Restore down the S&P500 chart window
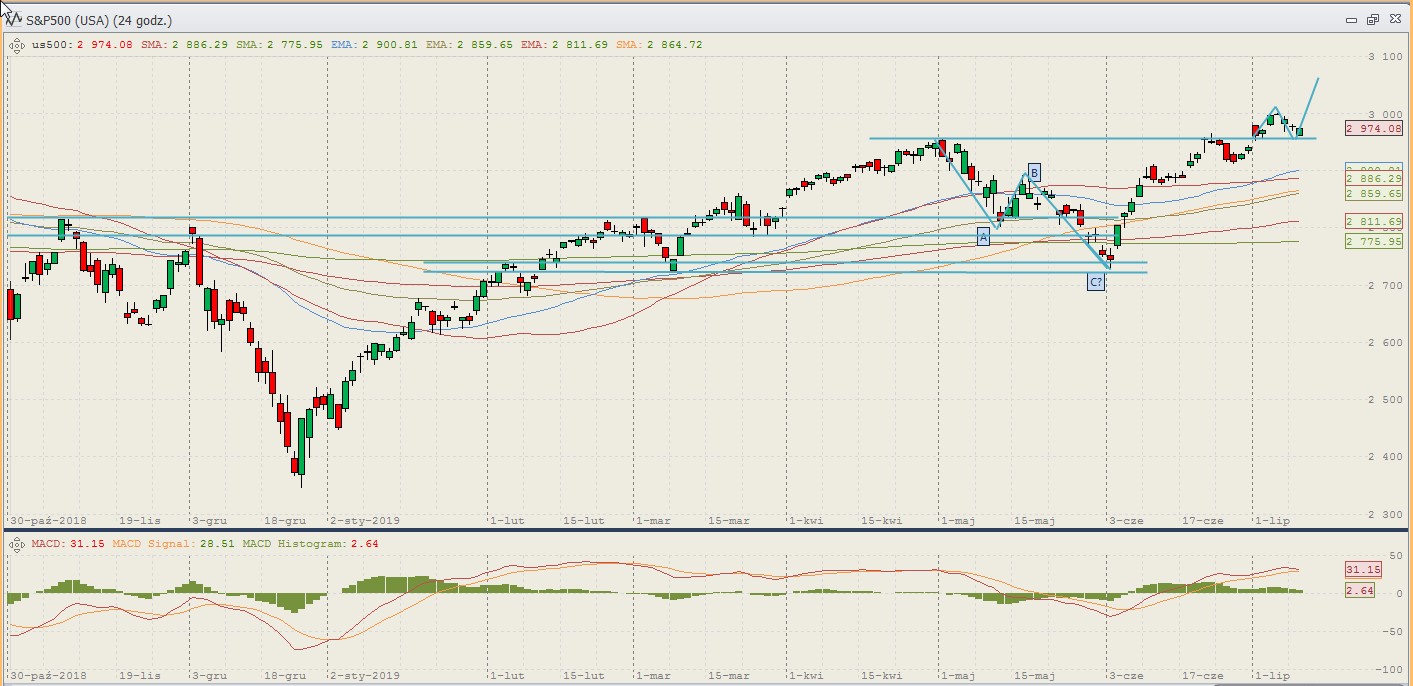The image size is (1413, 686). tap(1372, 19)
